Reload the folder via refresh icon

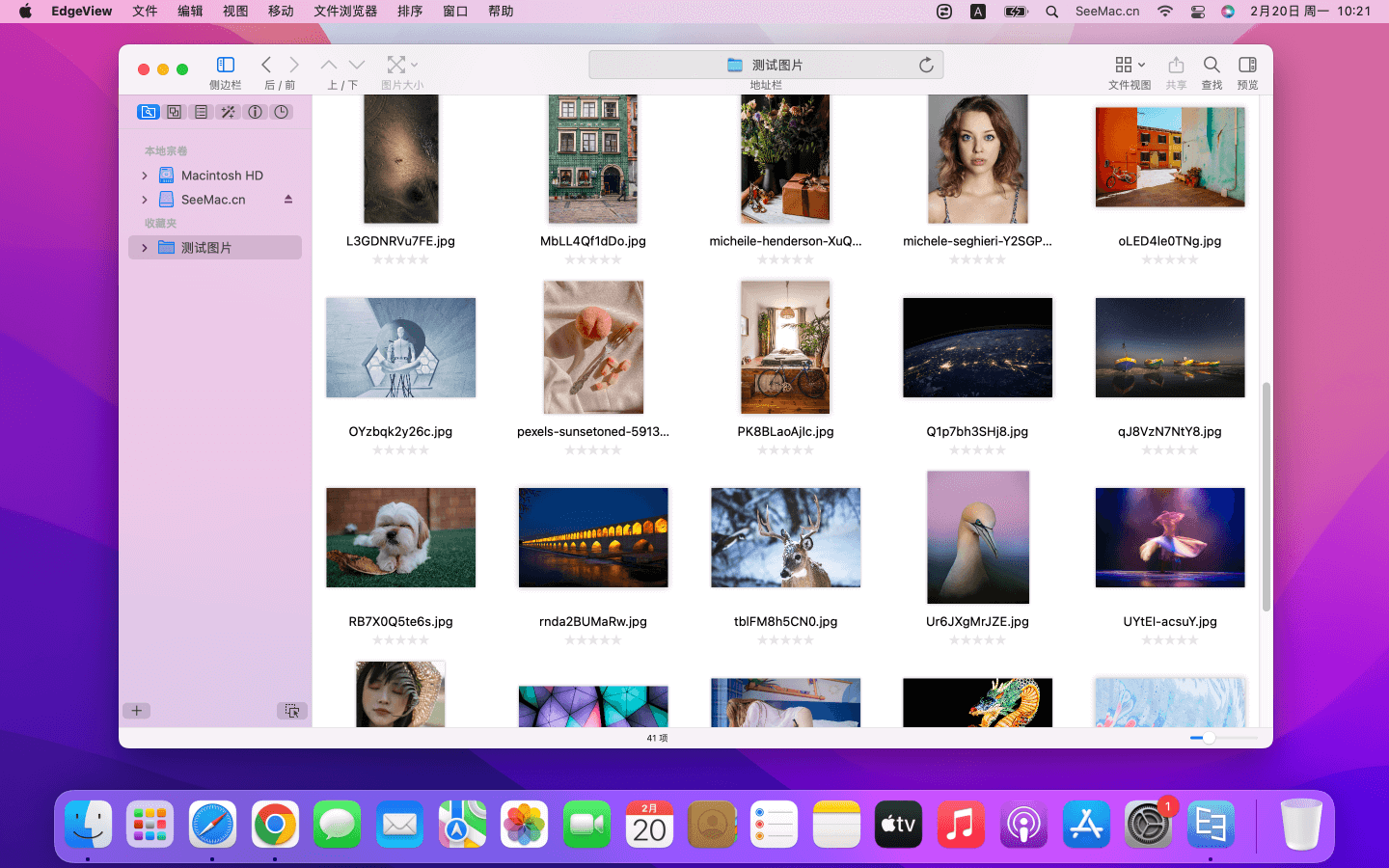coord(926,65)
